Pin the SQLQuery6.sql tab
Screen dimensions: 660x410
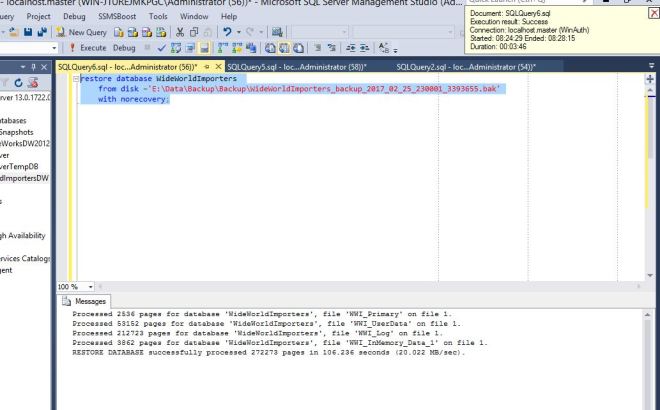[x=207, y=66]
